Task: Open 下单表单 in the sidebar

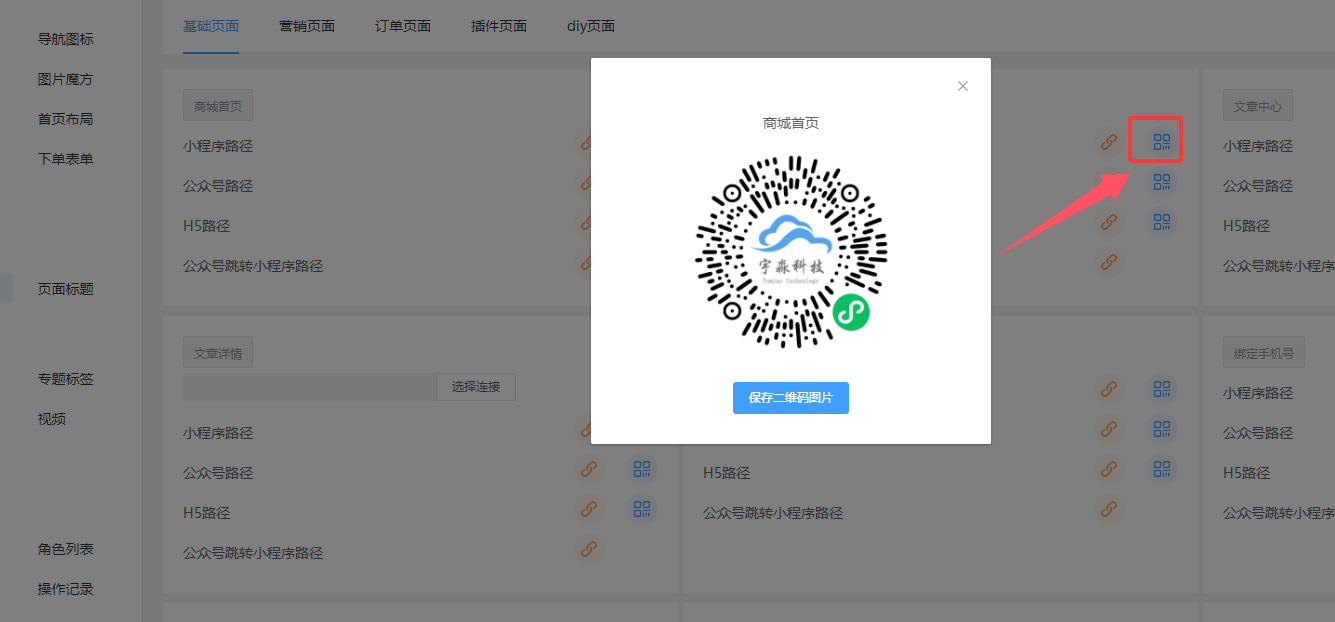Action: (x=66, y=159)
